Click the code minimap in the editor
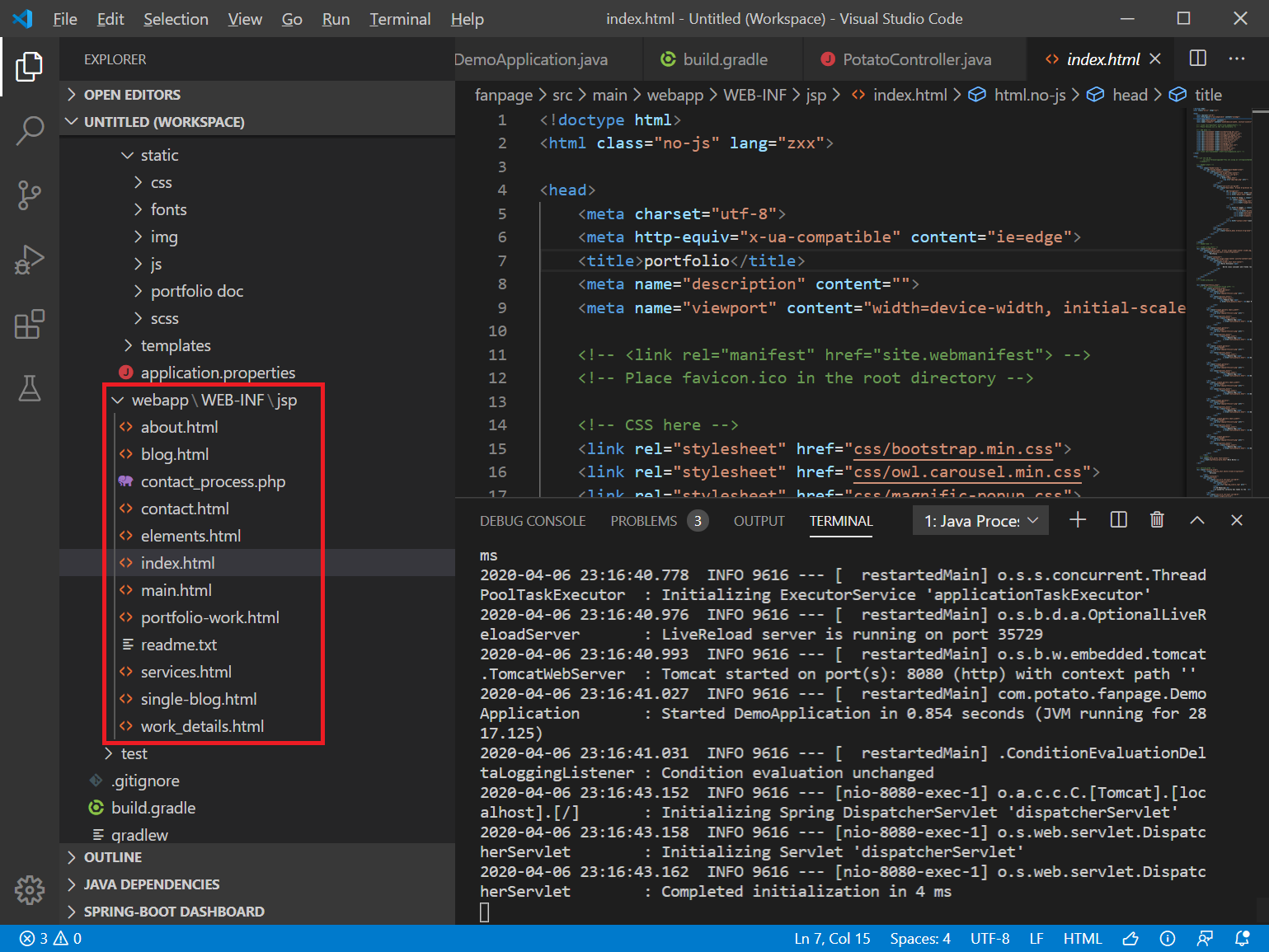The height and width of the screenshot is (952, 1269). tap(1222, 303)
